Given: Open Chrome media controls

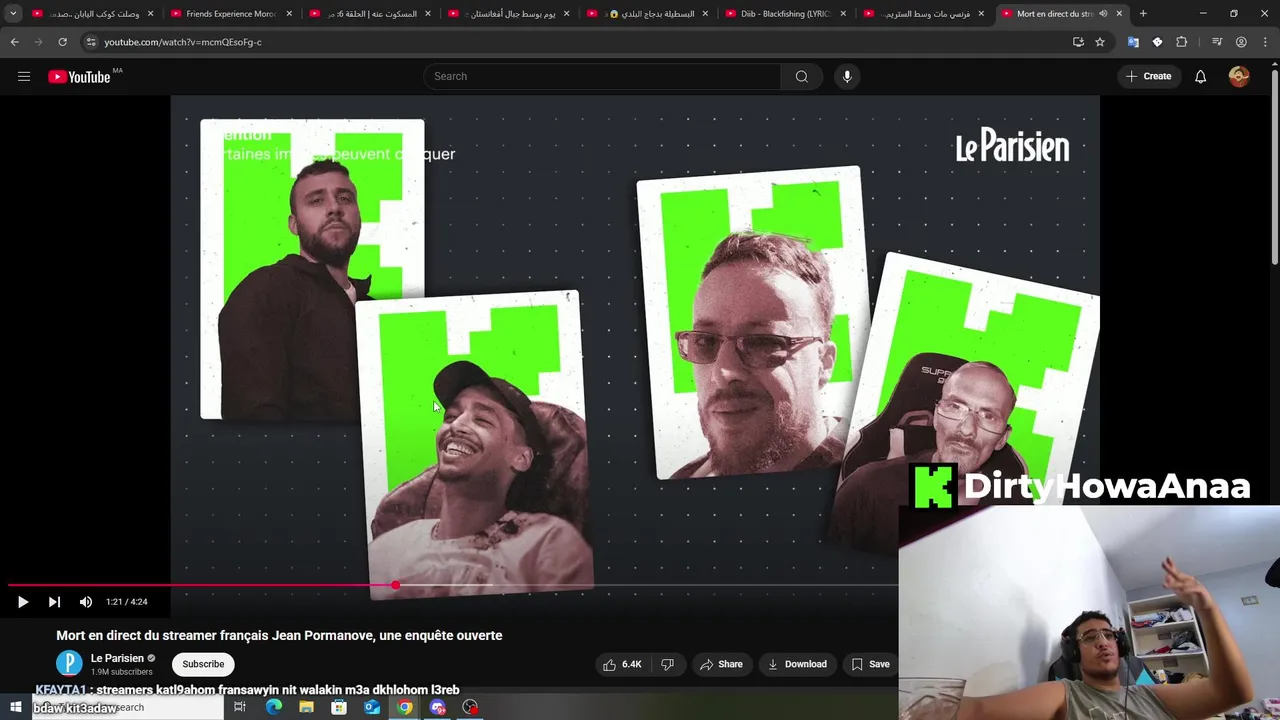Looking at the screenshot, I should click(x=1217, y=42).
